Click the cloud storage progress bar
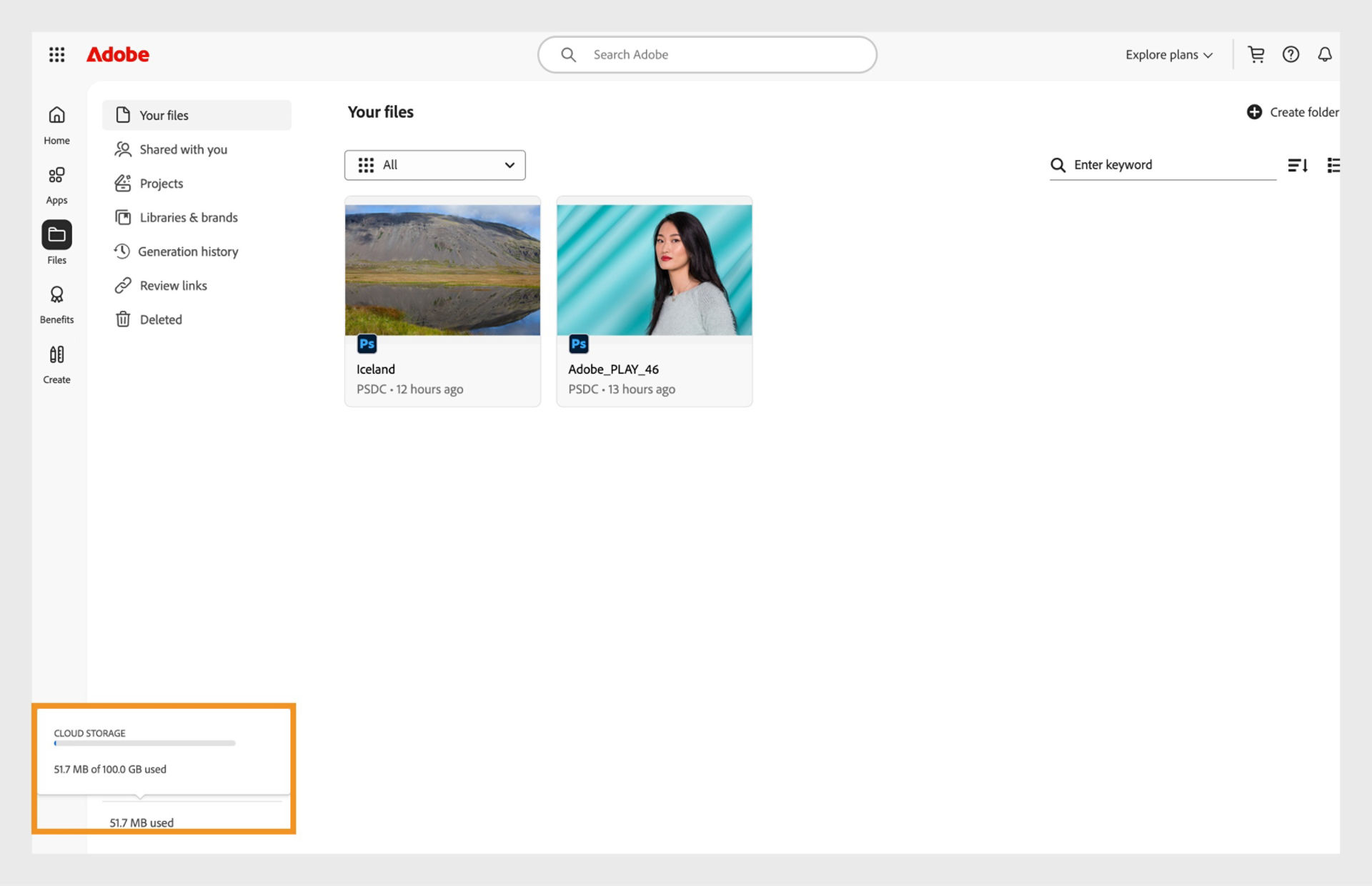This screenshot has height=886, width=1372. [x=143, y=742]
